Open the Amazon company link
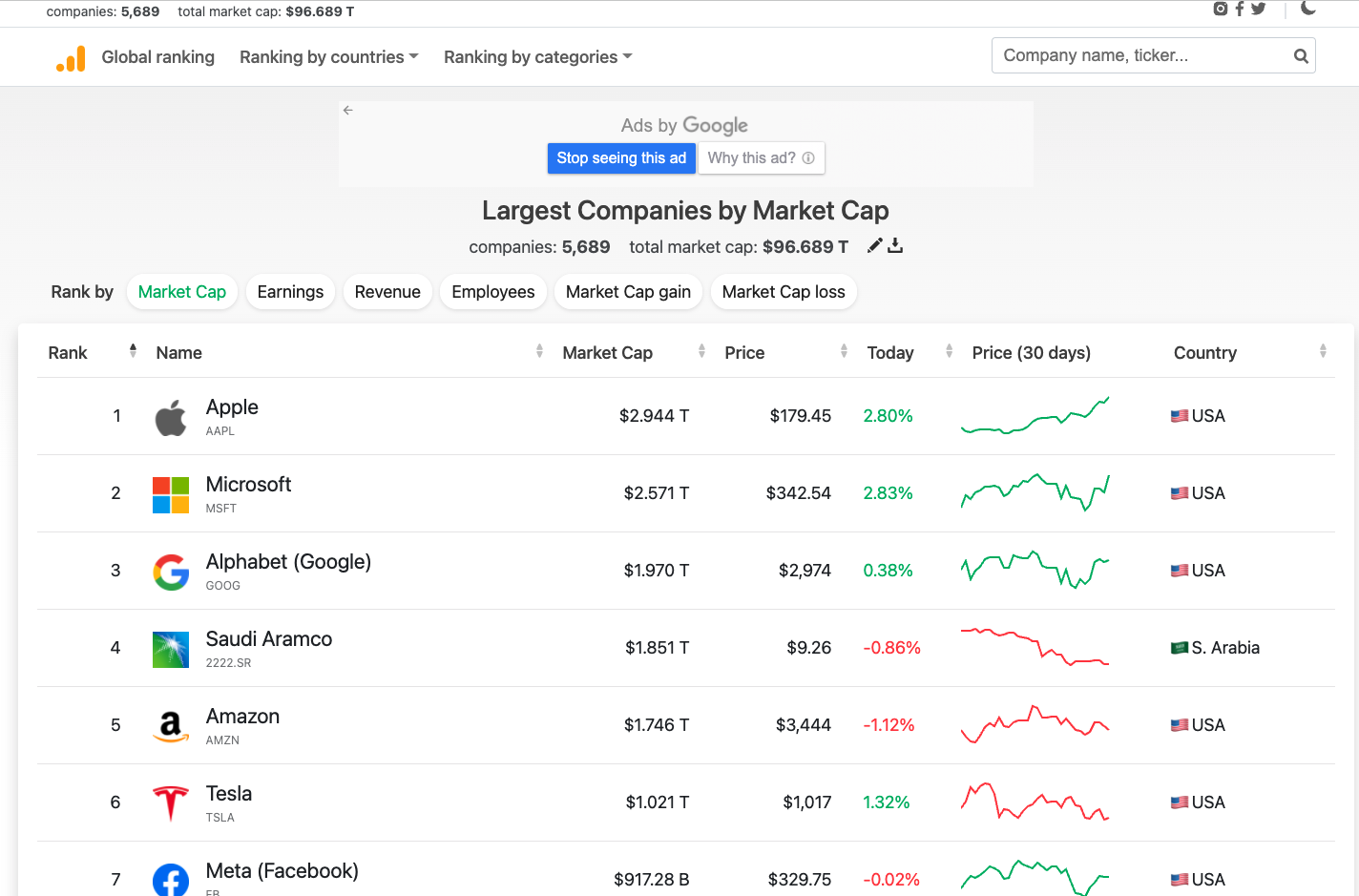 [242, 717]
